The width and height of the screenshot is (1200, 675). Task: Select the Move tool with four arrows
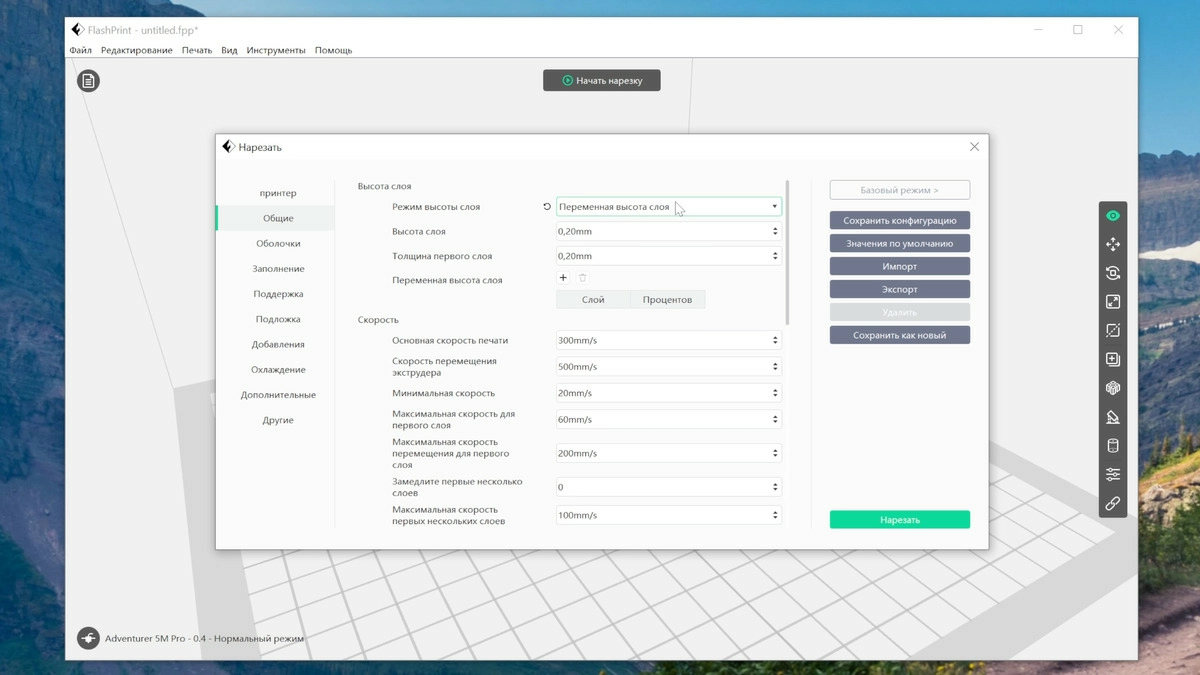pyautogui.click(x=1113, y=244)
